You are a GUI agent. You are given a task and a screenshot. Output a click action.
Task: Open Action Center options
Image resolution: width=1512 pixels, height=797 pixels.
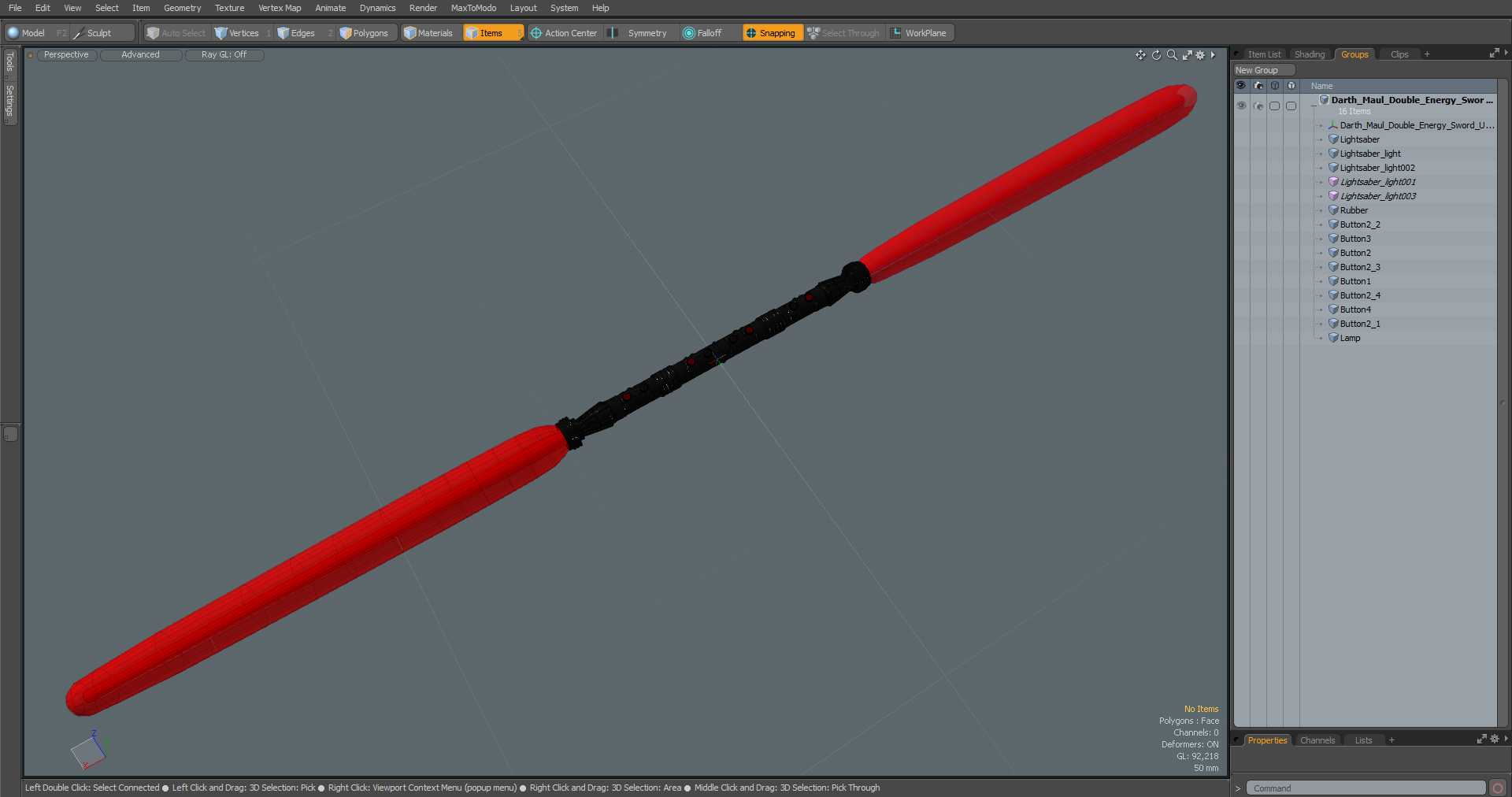click(564, 33)
